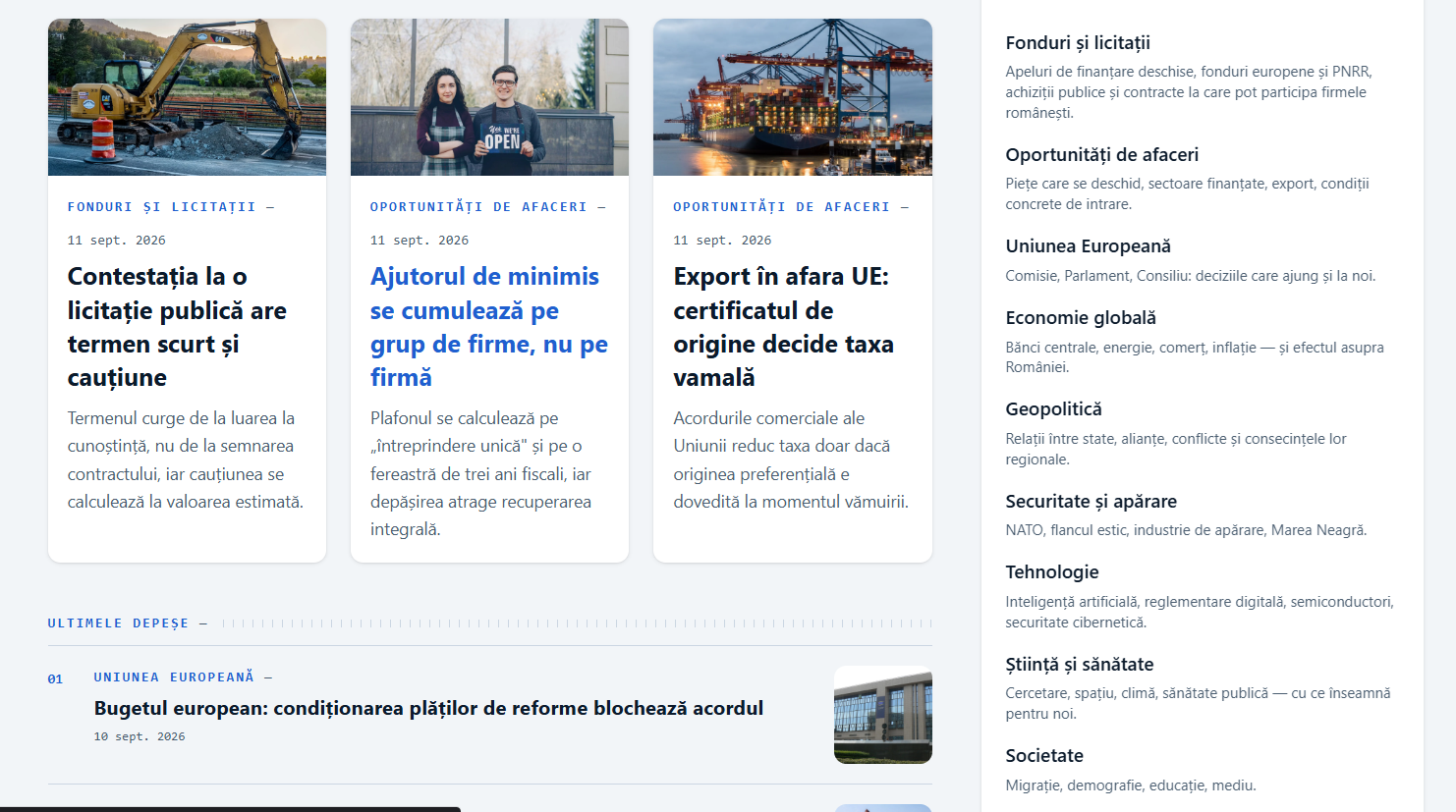The image size is (1456, 812).
Task: Open the container port article image
Action: (x=793, y=97)
